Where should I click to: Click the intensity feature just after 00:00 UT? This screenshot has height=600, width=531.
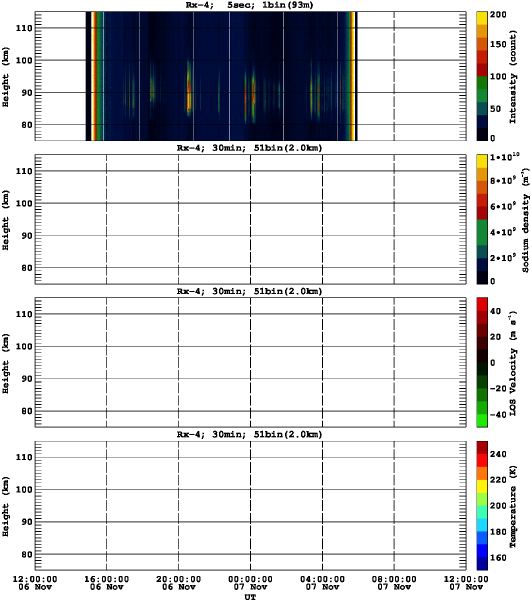[x=253, y=95]
